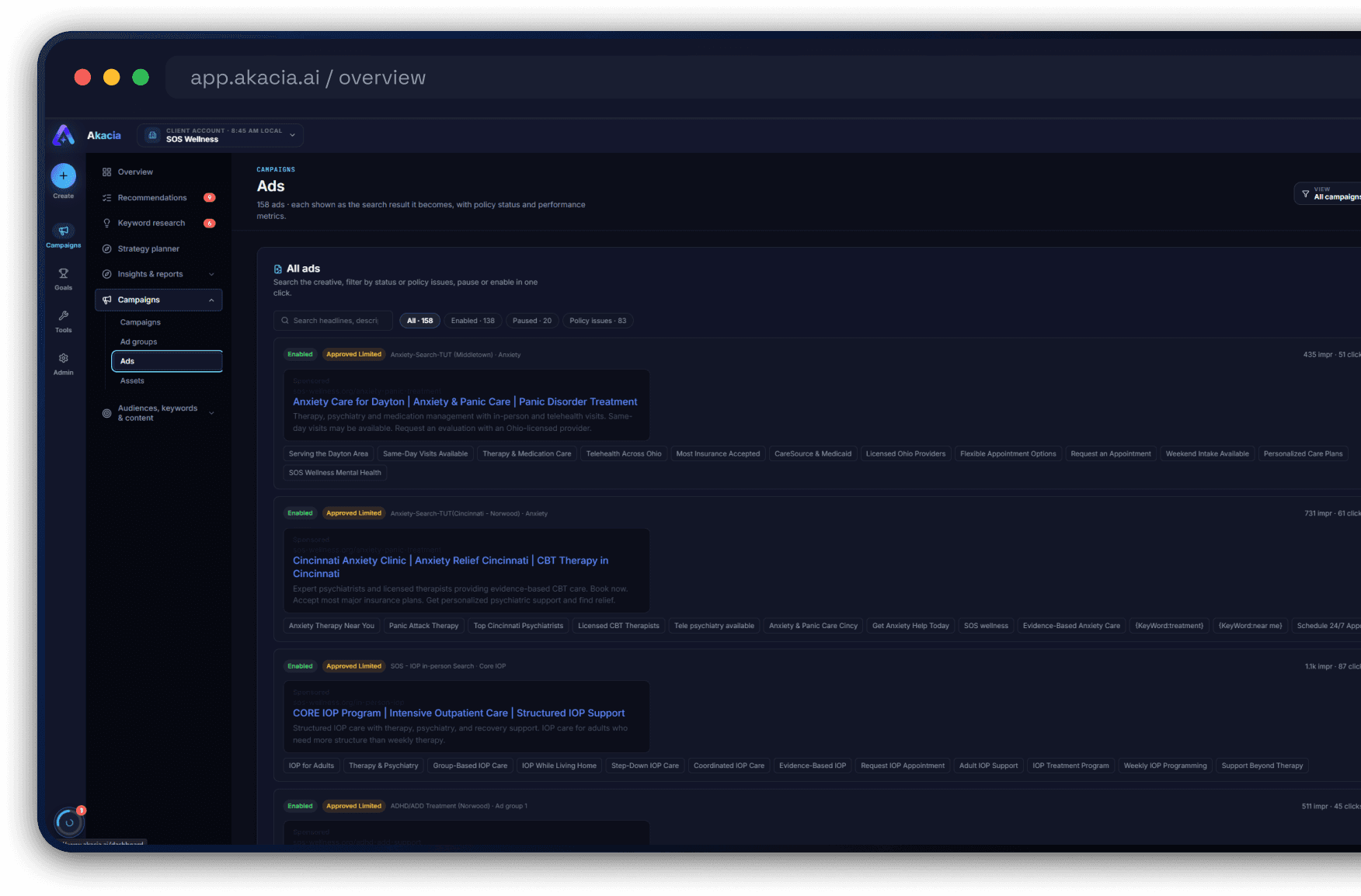The image size is (1361, 896).
Task: Click the Akacia logo icon
Action: [64, 135]
